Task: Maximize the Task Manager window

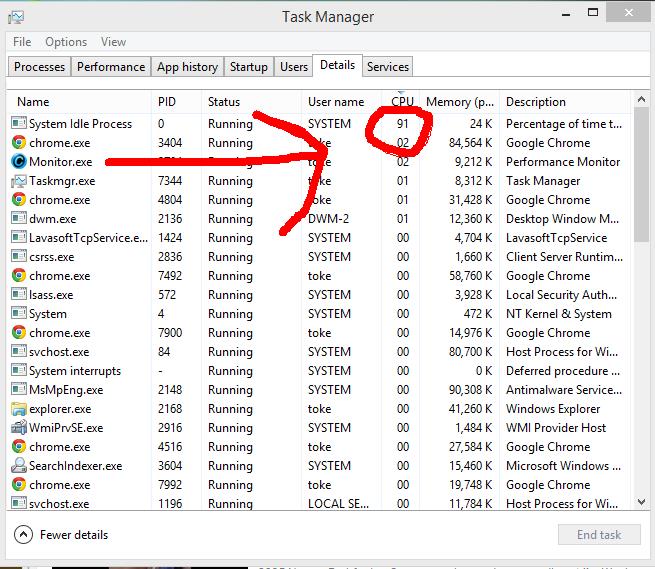Action: (x=593, y=13)
